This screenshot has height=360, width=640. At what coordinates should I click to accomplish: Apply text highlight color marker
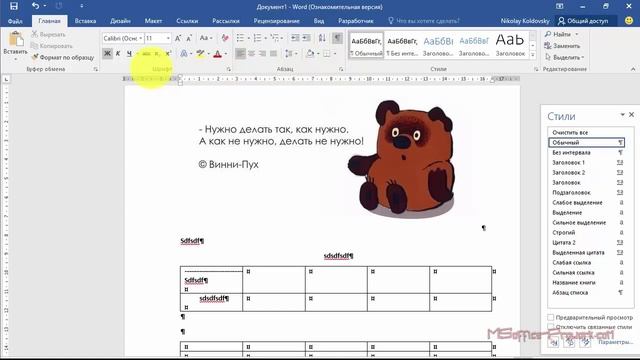[x=200, y=53]
